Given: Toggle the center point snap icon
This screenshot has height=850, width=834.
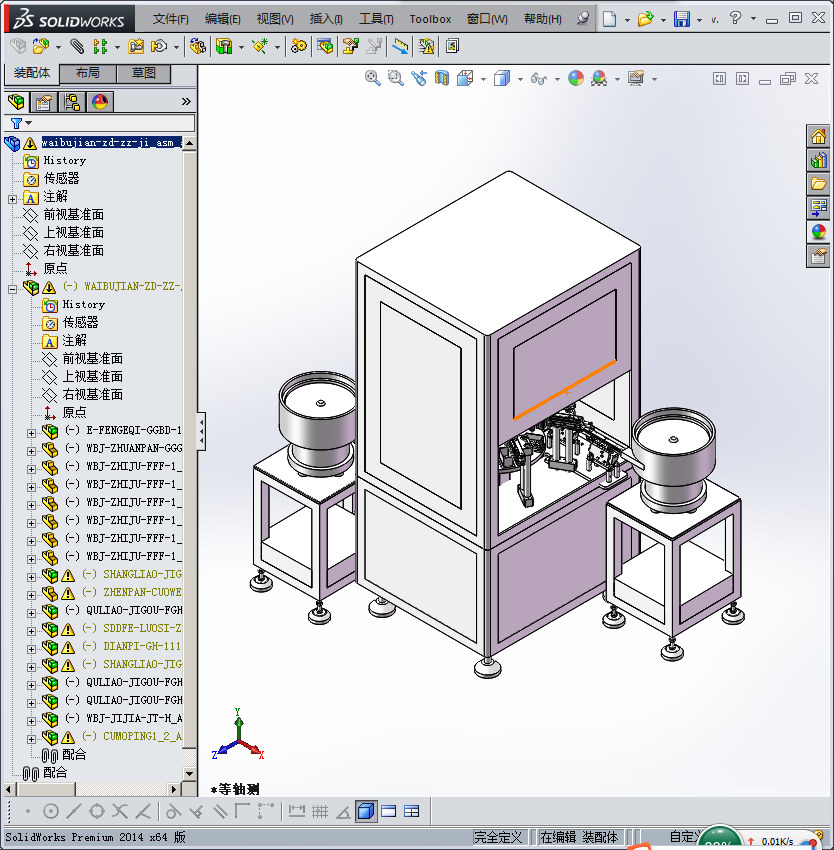Looking at the screenshot, I should point(50,812).
